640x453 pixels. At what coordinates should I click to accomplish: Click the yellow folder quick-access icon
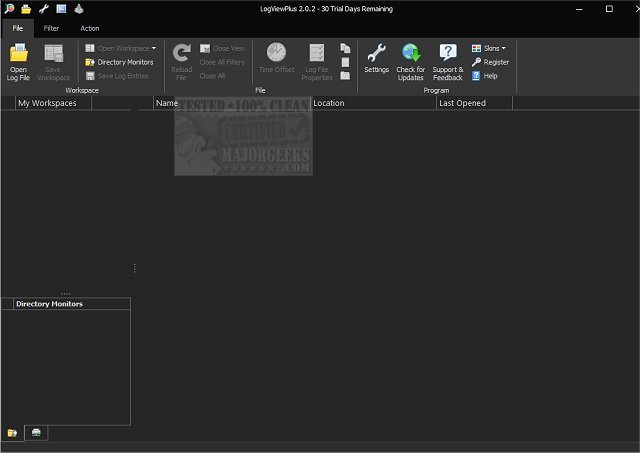(x=26, y=9)
